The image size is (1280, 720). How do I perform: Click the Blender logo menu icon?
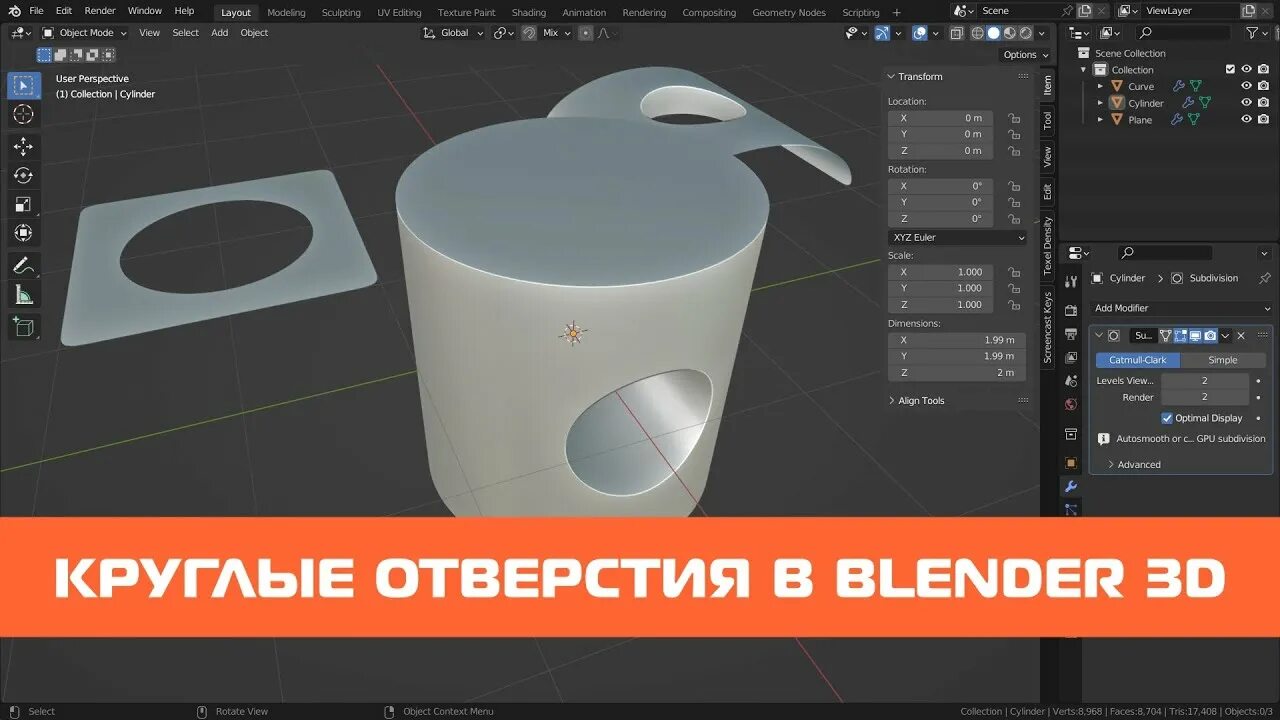click(14, 11)
